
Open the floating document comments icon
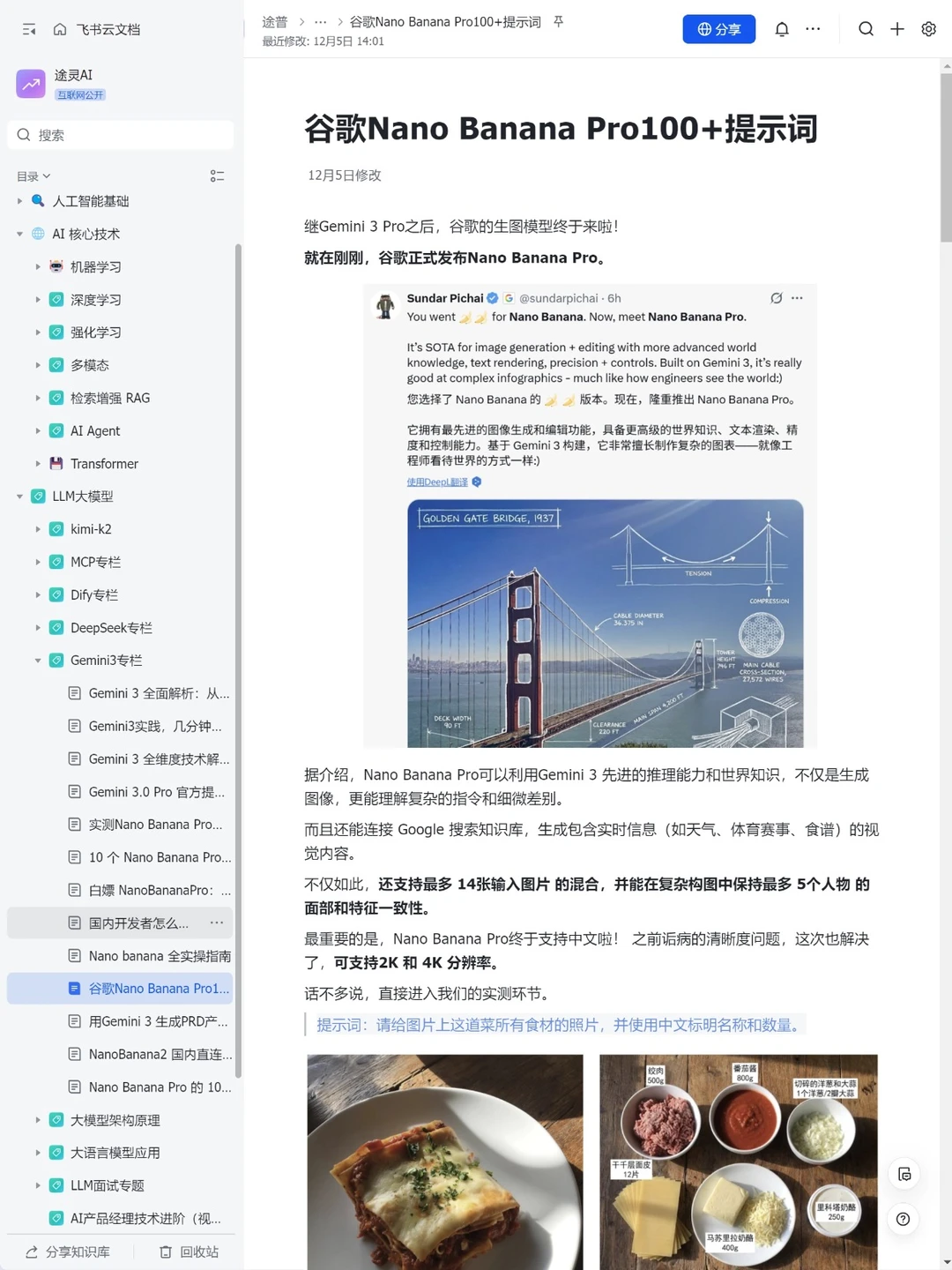tap(904, 1174)
